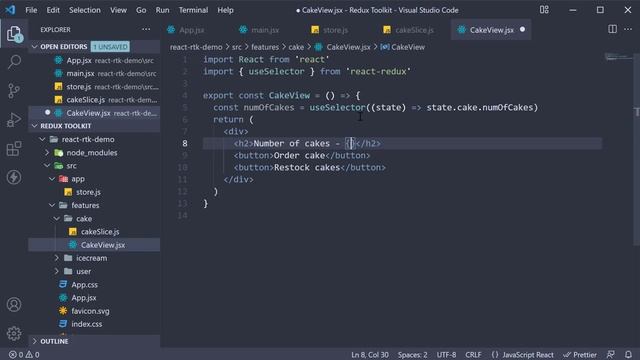Viewport: 640px width, 360px height.
Task: Change language mode JavaScript React
Action: coord(522,355)
